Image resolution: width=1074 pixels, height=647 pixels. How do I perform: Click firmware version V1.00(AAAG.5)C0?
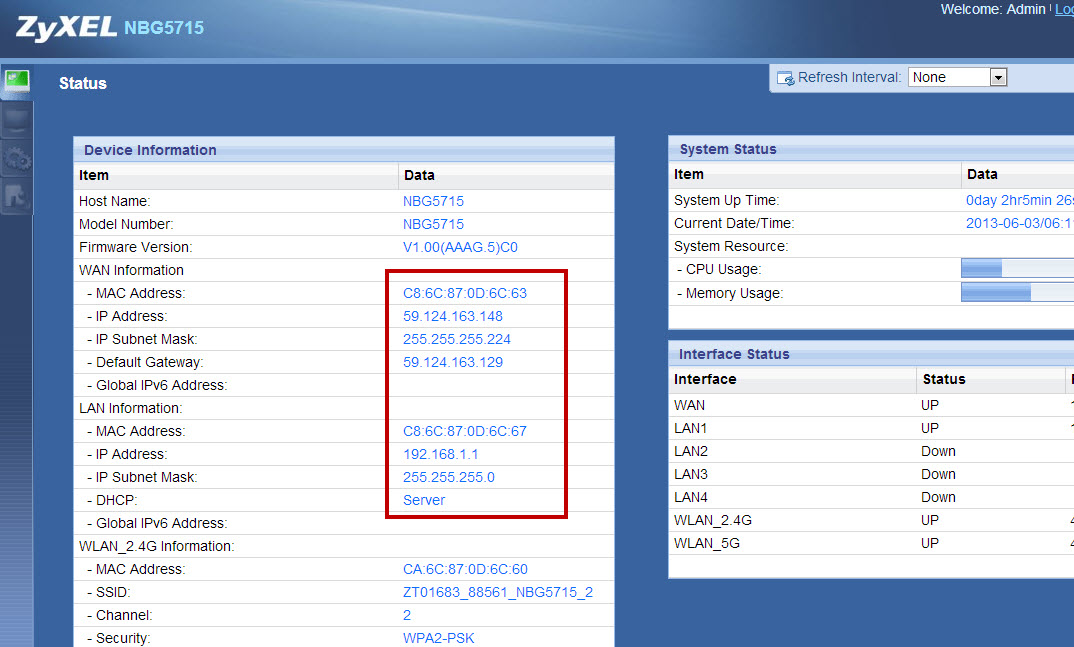(460, 247)
